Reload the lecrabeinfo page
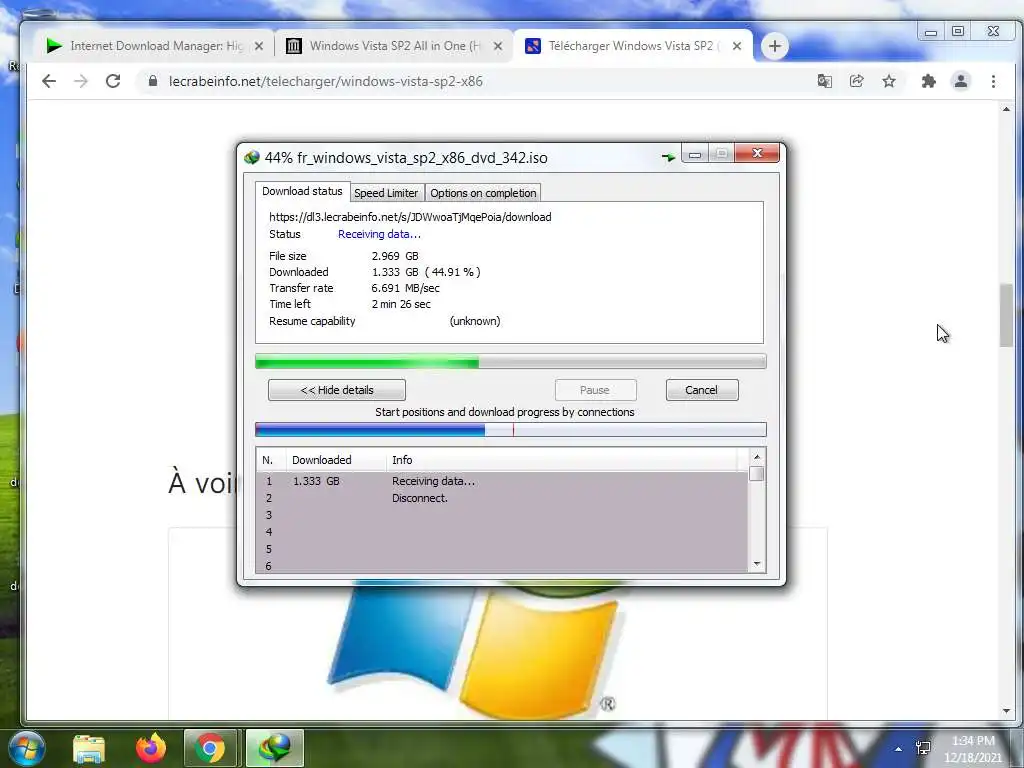 click(x=113, y=82)
